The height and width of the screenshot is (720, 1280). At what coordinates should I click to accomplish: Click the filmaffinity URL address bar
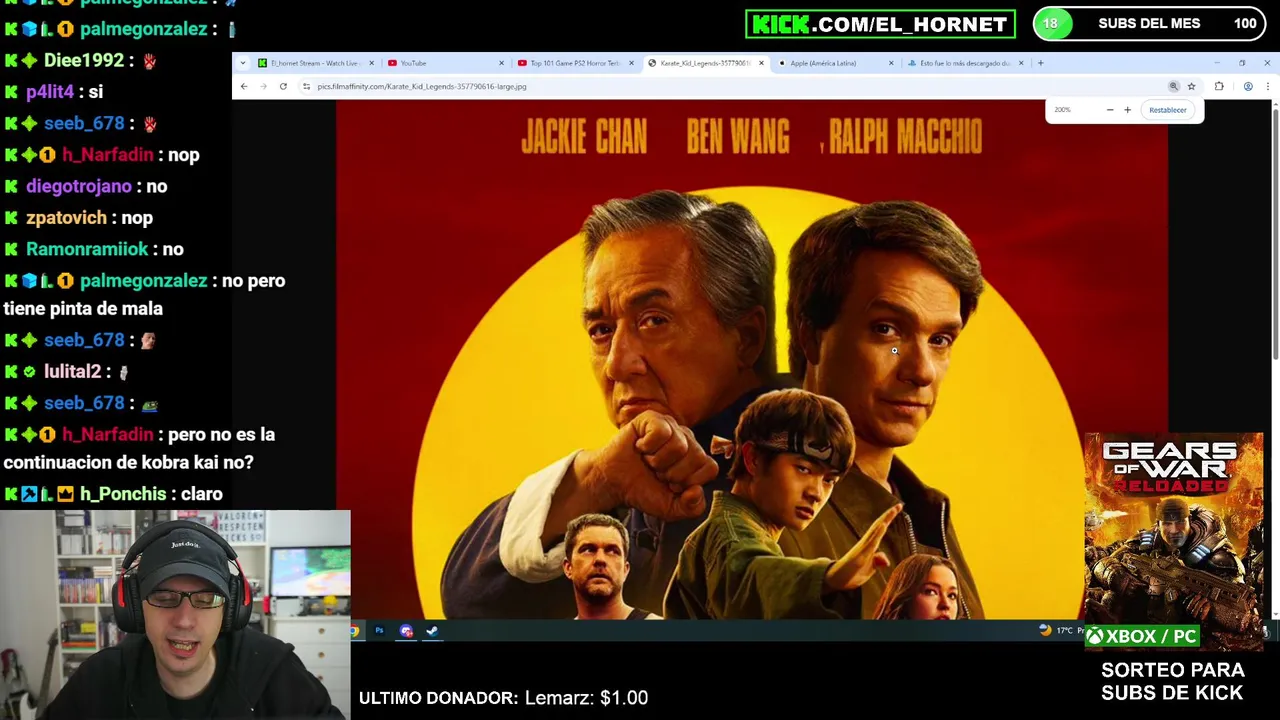click(x=735, y=86)
